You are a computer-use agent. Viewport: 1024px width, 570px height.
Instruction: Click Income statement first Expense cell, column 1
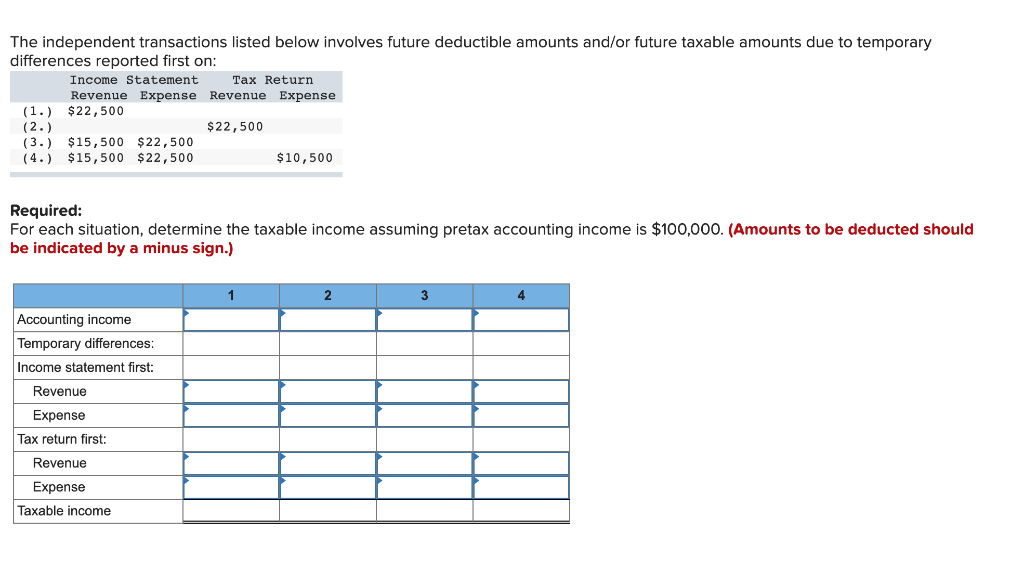[x=231, y=416]
